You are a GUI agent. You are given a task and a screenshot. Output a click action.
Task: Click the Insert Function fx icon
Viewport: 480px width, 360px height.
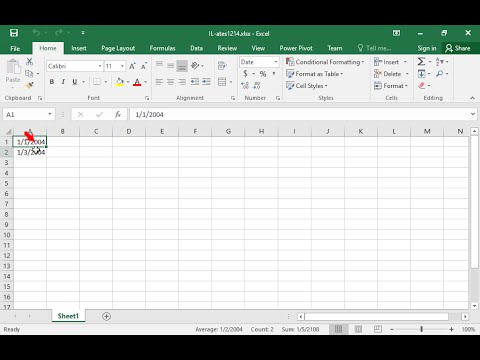pyautogui.click(x=118, y=114)
